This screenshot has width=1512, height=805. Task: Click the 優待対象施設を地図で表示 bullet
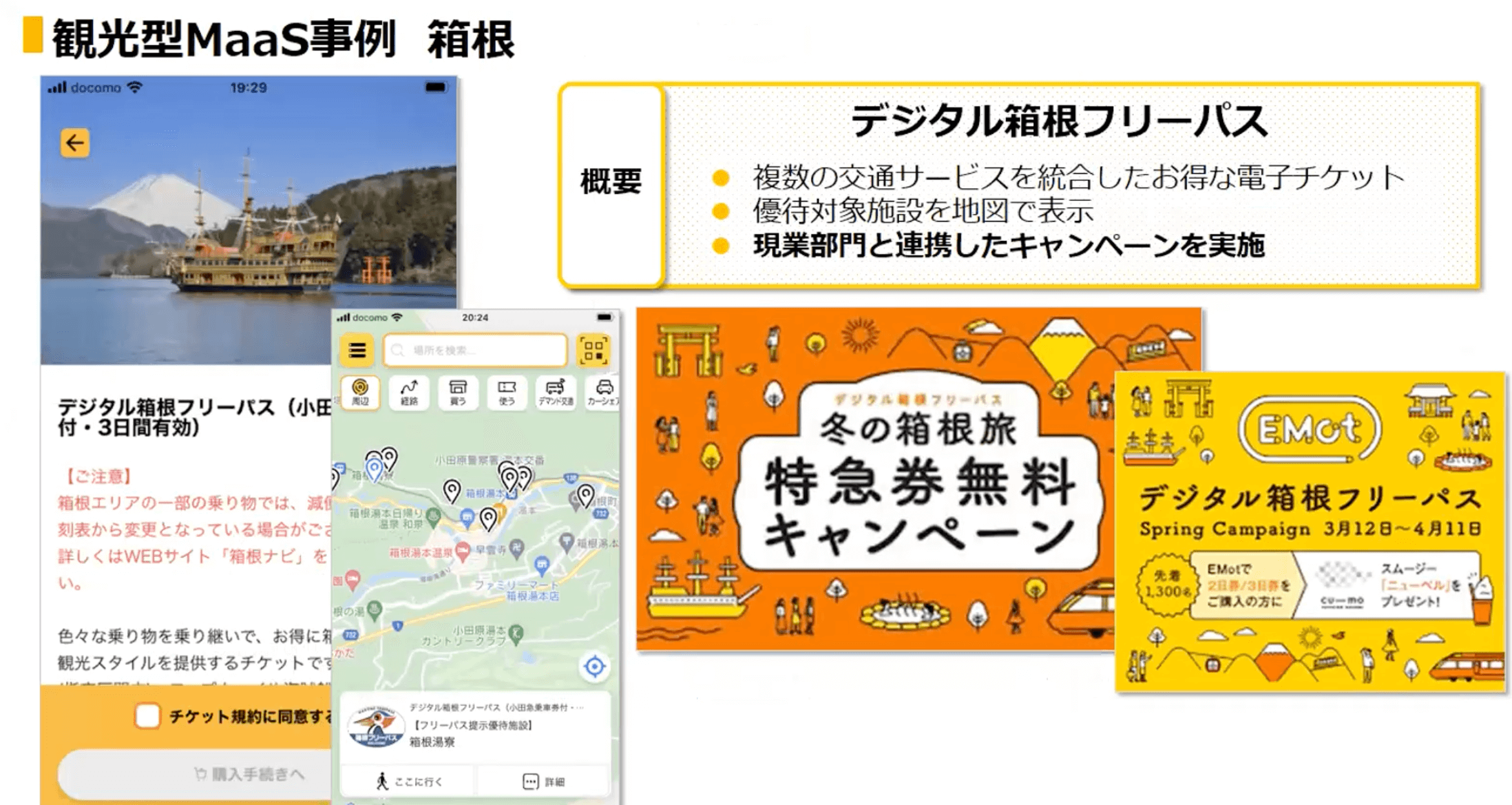pyautogui.click(x=923, y=211)
